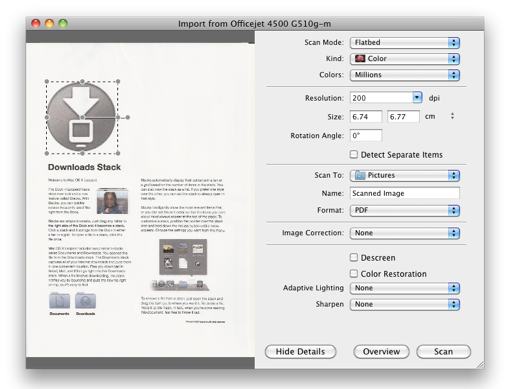This screenshot has width=510, height=389.
Task: Enable the Color Restoration checkbox
Action: click(354, 273)
